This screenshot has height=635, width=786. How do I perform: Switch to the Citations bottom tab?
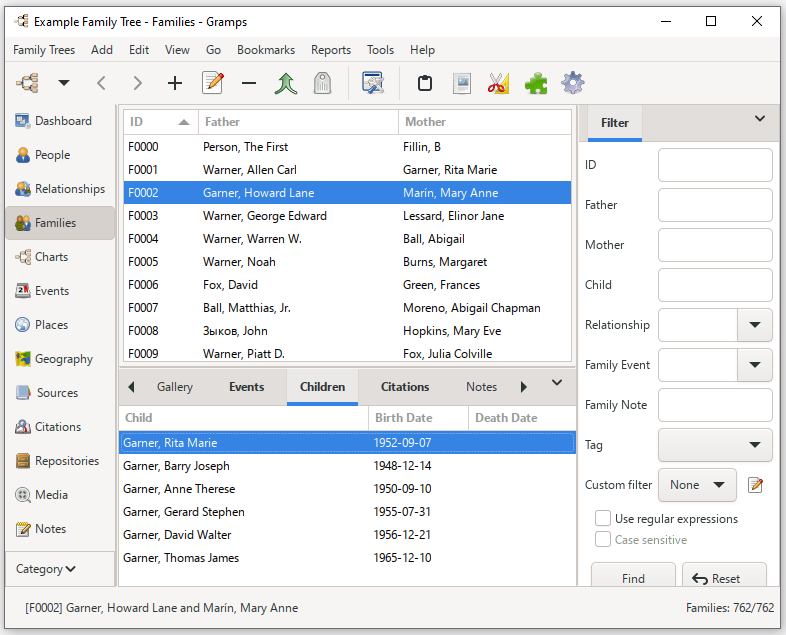405,387
